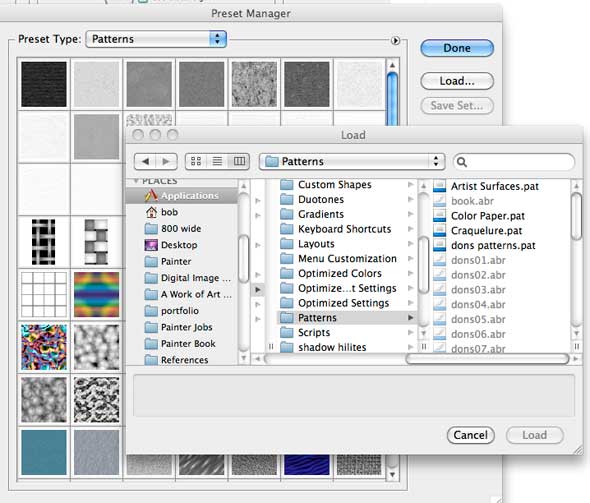Image resolution: width=590 pixels, height=503 pixels.
Task: Open the Preset Type dropdown
Action: [x=156, y=39]
